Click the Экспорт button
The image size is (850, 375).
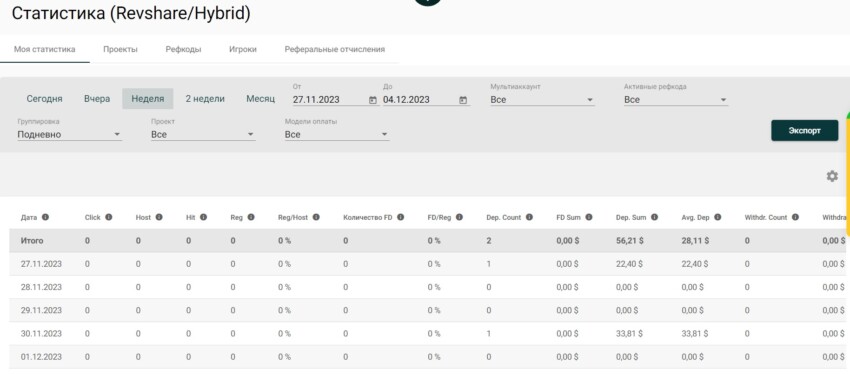click(x=804, y=131)
